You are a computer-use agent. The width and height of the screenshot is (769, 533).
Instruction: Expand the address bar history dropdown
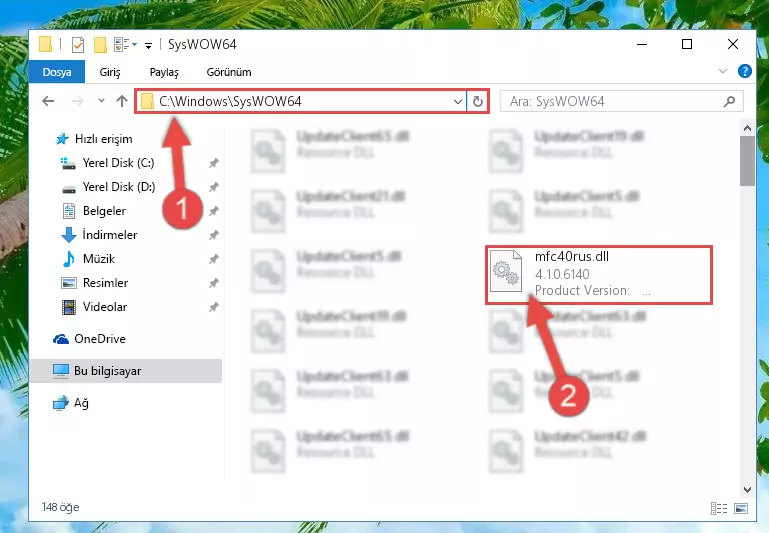pyautogui.click(x=458, y=102)
